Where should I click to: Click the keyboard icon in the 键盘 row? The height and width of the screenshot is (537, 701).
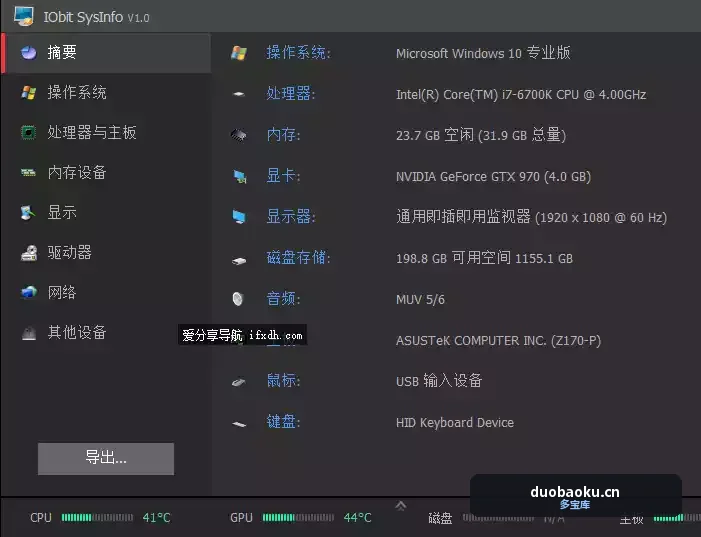[x=239, y=424]
